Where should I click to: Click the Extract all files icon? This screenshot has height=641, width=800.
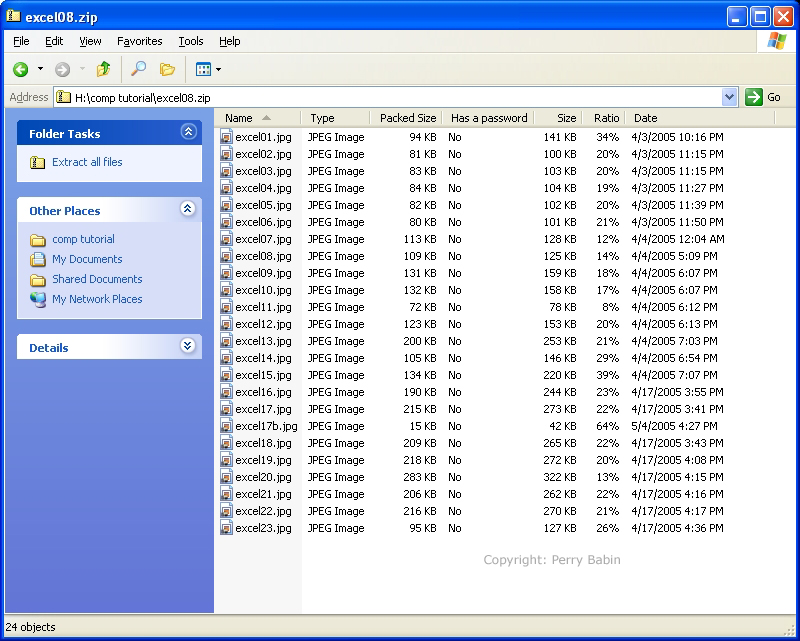click(38, 162)
